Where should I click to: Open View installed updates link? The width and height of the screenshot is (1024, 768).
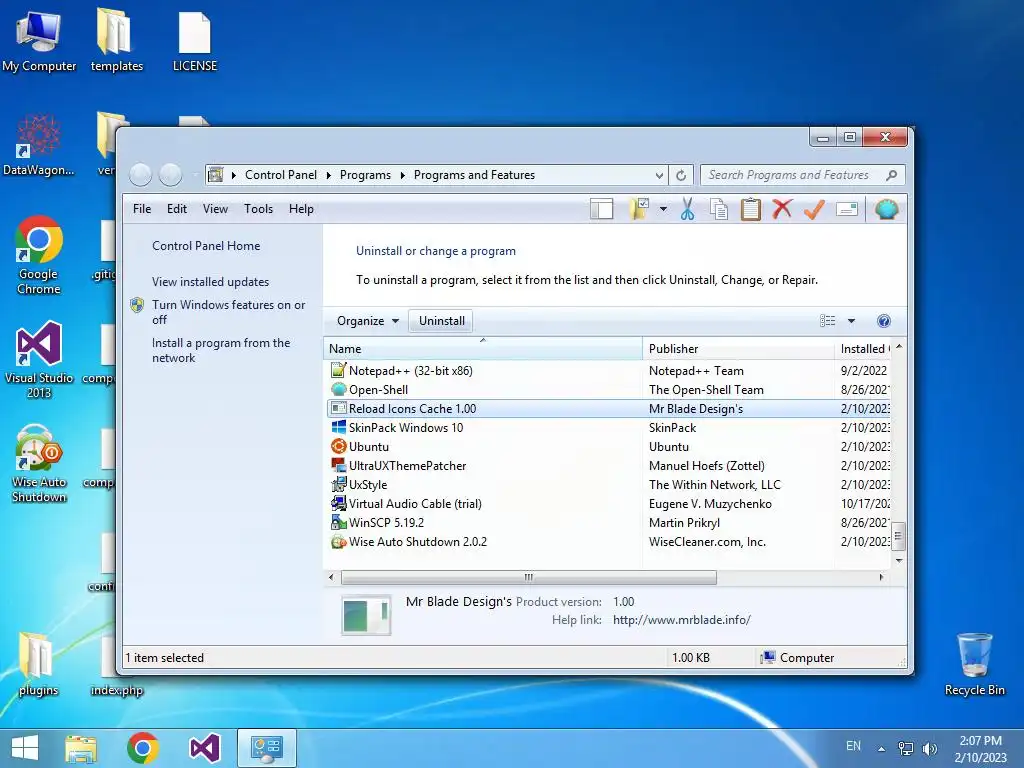tap(210, 281)
